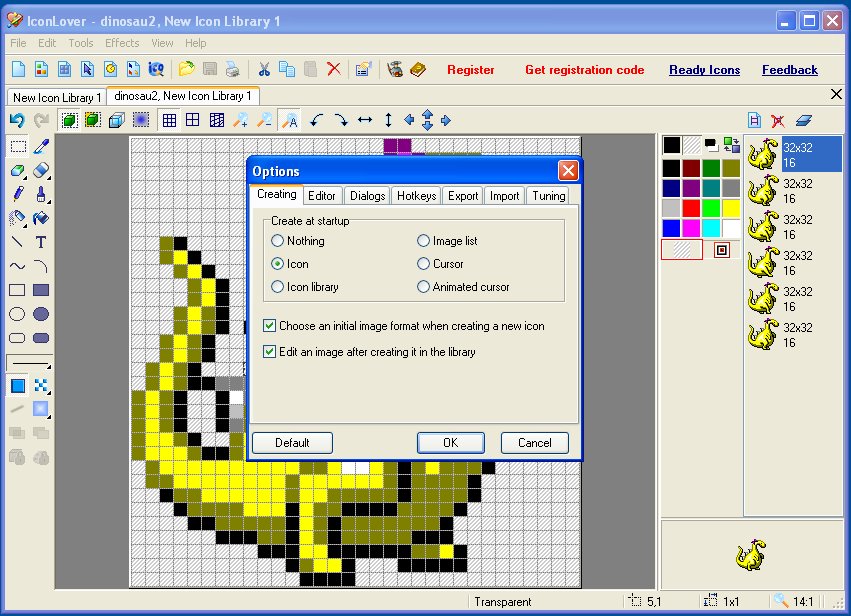Click the Register link
The image size is (851, 616).
(x=471, y=69)
